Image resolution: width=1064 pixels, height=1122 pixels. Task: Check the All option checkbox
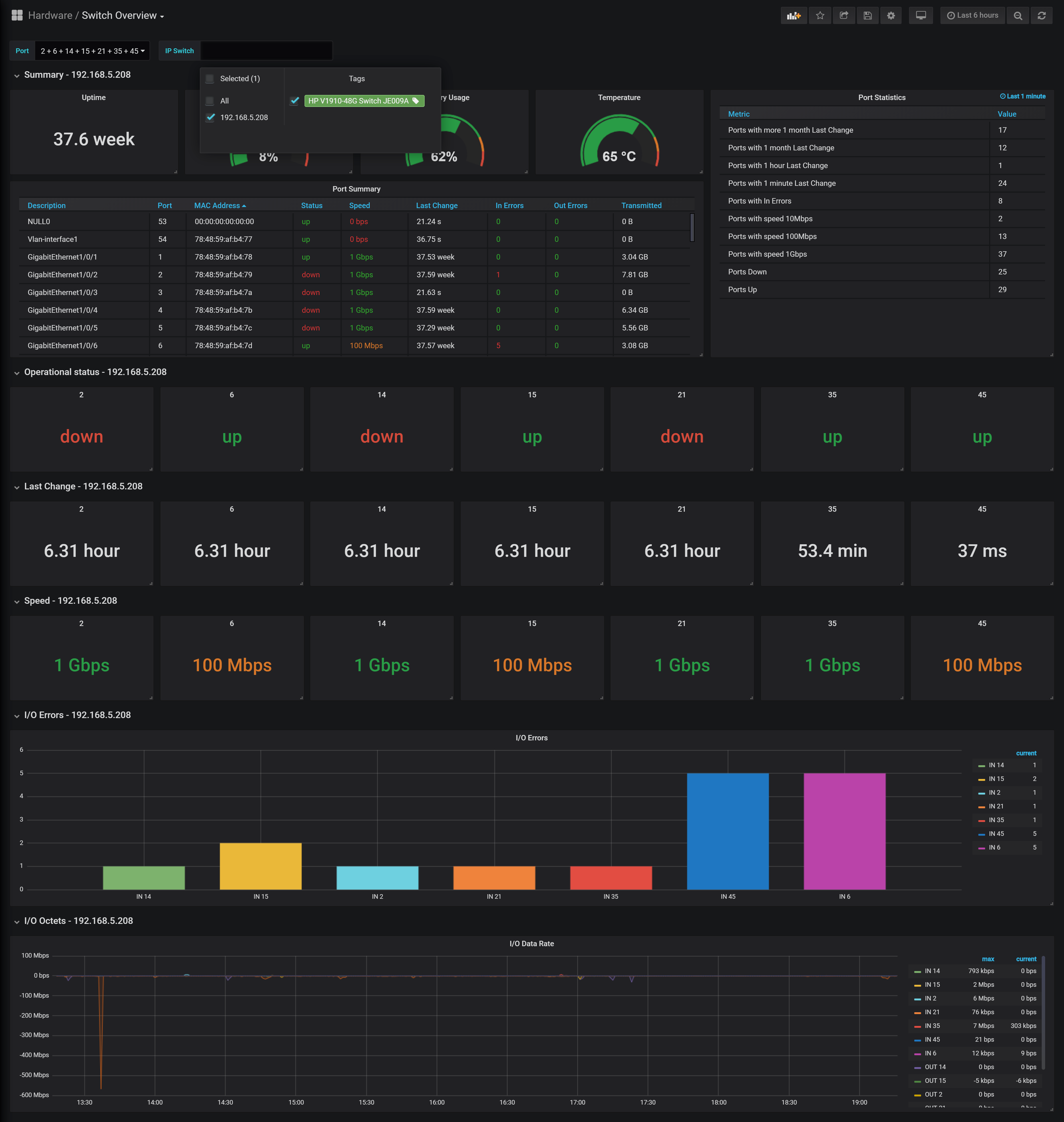(210, 101)
